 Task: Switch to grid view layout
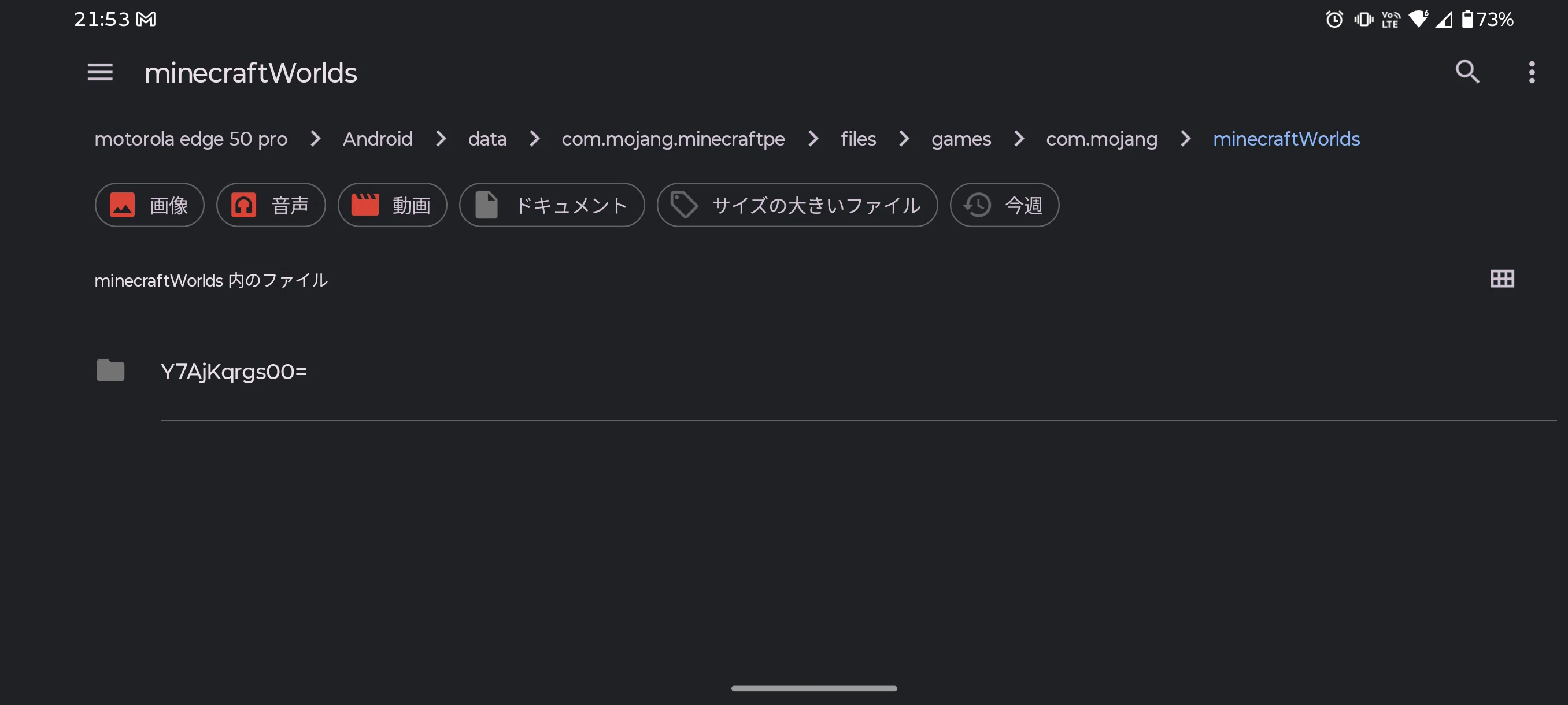point(1502,279)
